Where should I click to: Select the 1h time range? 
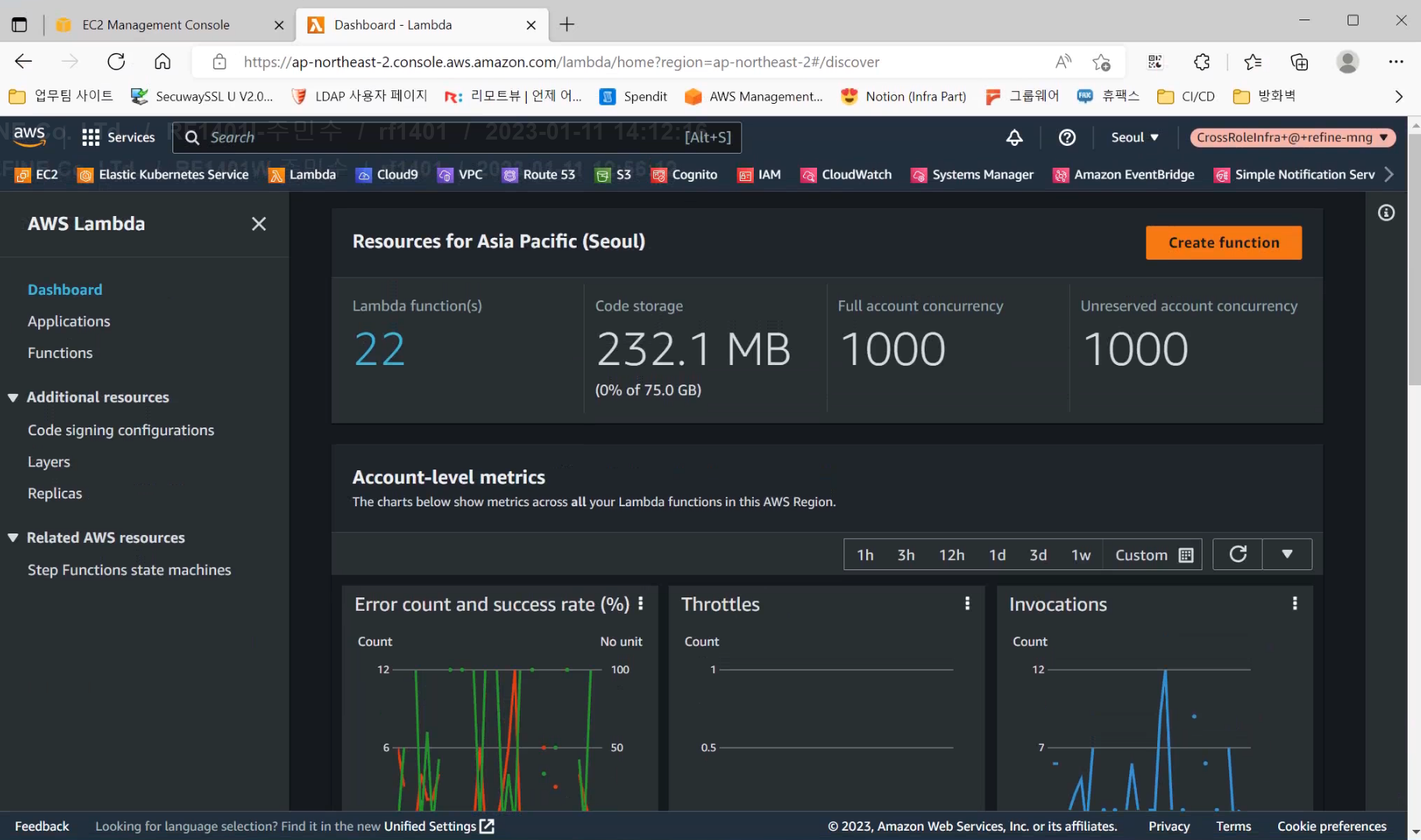pos(865,555)
